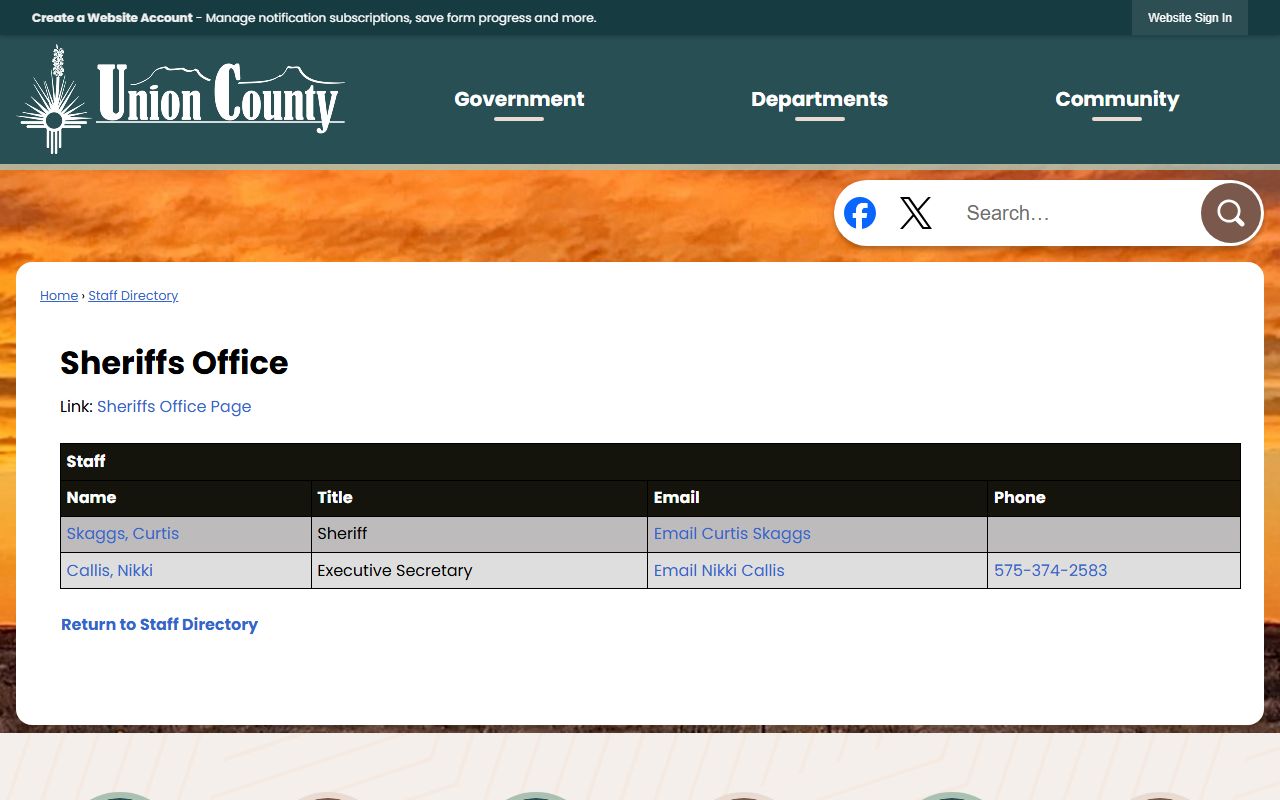Click the Sheriffs Office page heading
The width and height of the screenshot is (1280, 800).
tap(174, 362)
